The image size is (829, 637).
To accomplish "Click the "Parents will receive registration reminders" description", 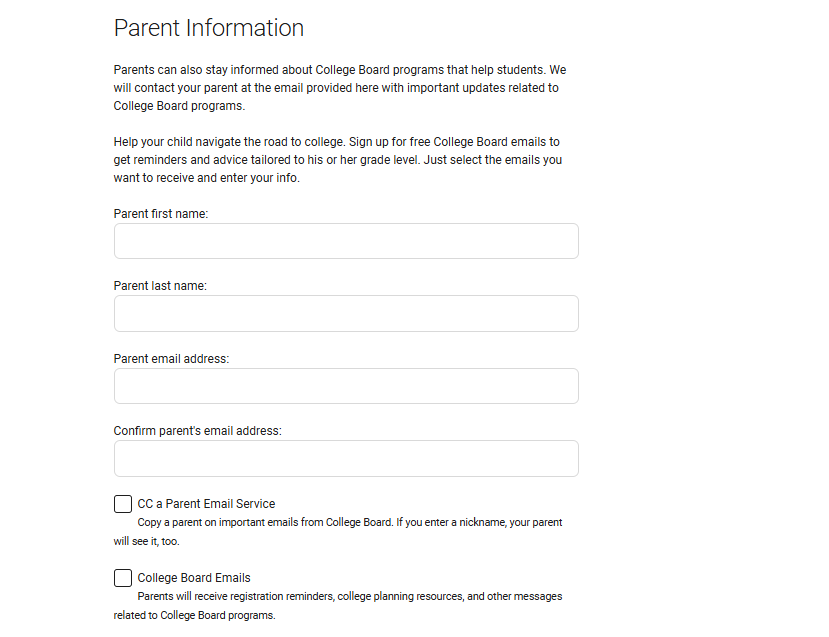I will 350,596.
